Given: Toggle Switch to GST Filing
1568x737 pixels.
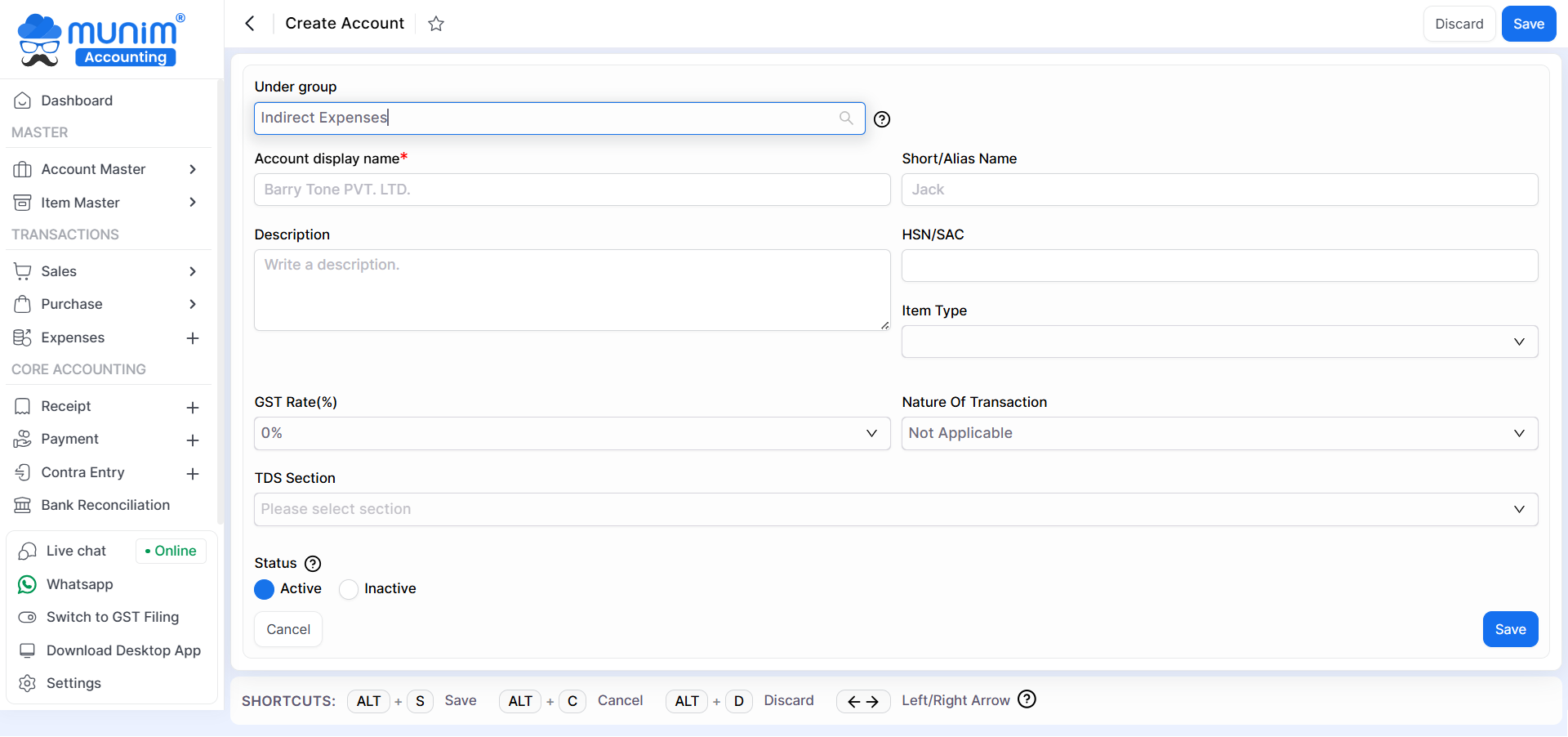Looking at the screenshot, I should pos(112,617).
